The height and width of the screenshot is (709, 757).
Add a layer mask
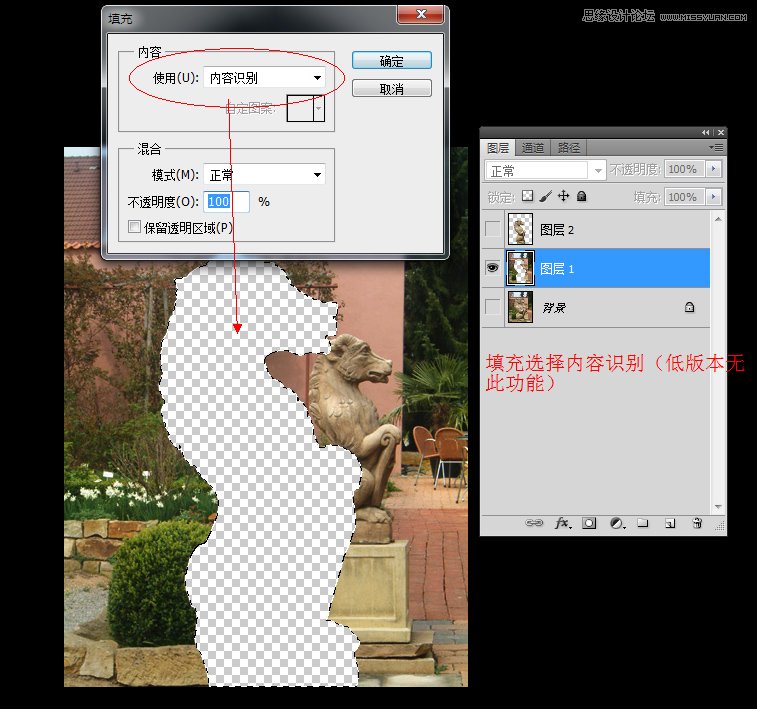(589, 523)
